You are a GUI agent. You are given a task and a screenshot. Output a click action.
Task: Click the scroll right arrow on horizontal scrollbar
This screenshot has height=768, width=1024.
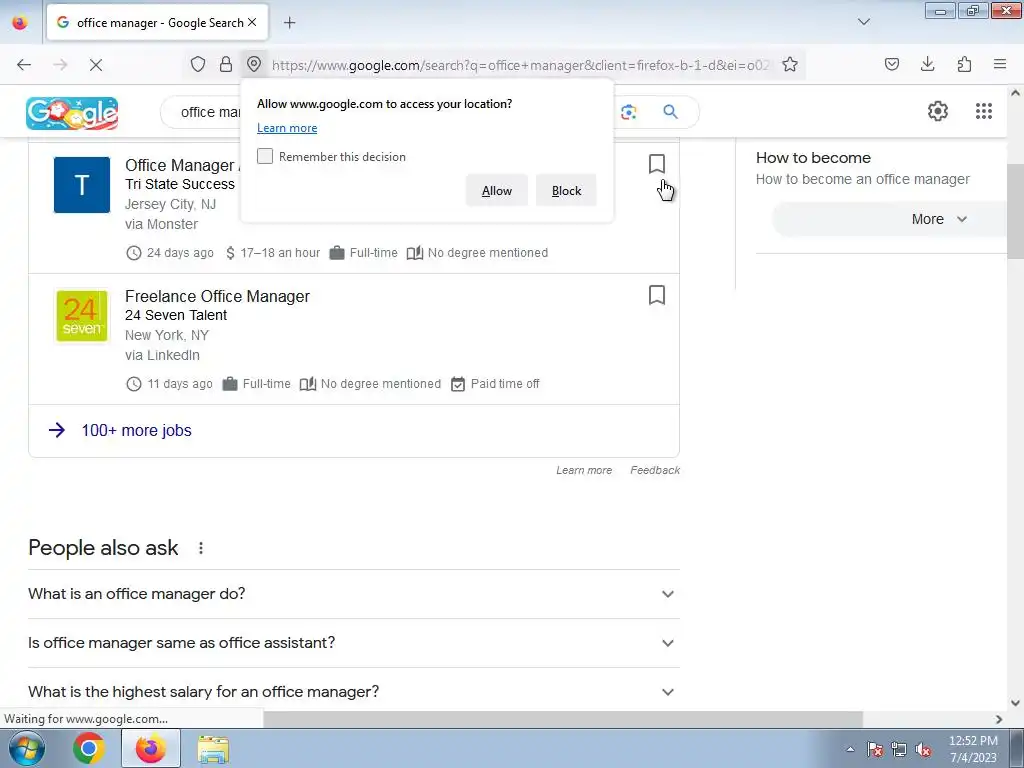coord(999,719)
